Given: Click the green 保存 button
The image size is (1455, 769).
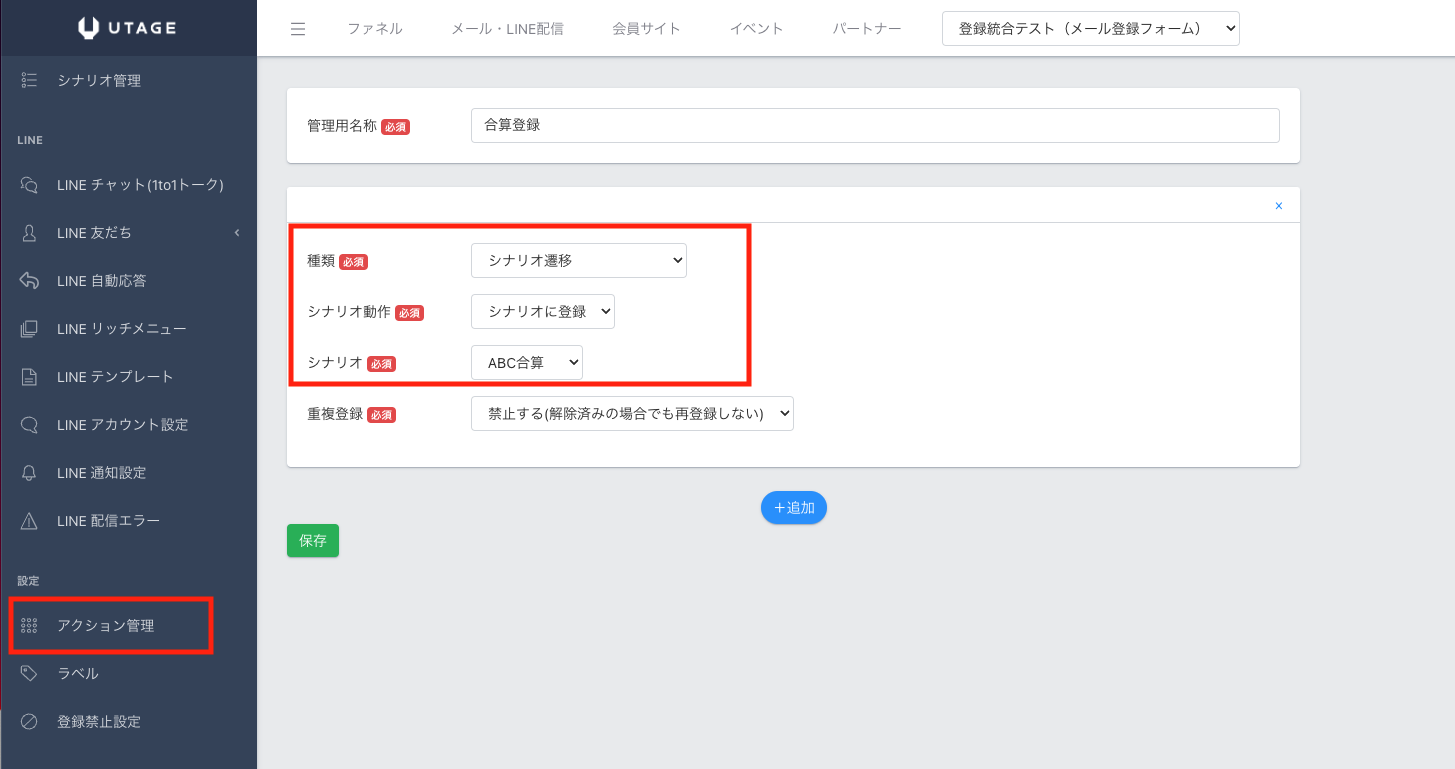Looking at the screenshot, I should click(312, 540).
